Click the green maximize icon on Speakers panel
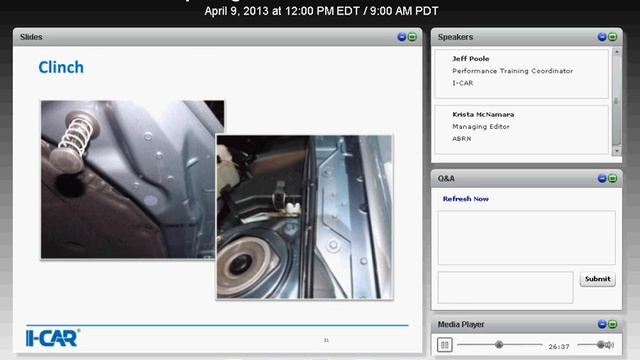Viewport: 640px width, 360px height. click(613, 37)
